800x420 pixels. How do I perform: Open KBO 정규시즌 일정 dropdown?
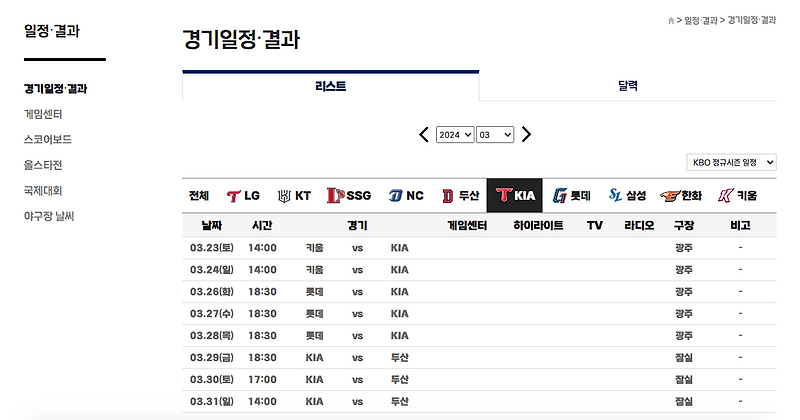(731, 162)
